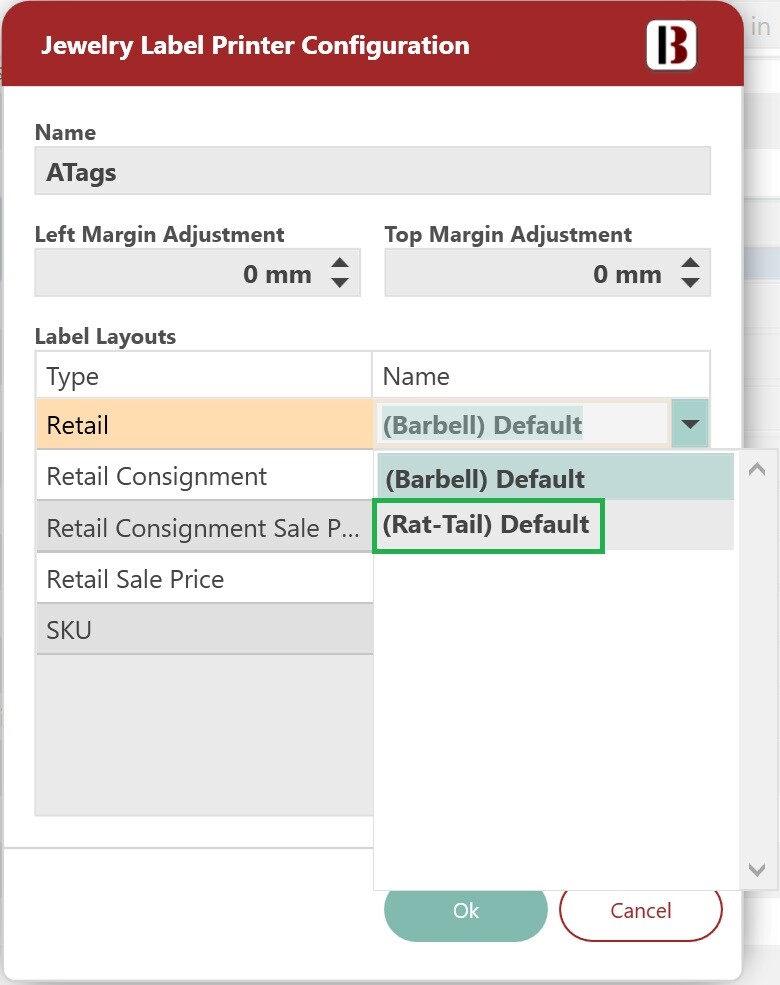The height and width of the screenshot is (985, 780).
Task: Click the Top Margin Adjustment value field
Action: (547, 273)
